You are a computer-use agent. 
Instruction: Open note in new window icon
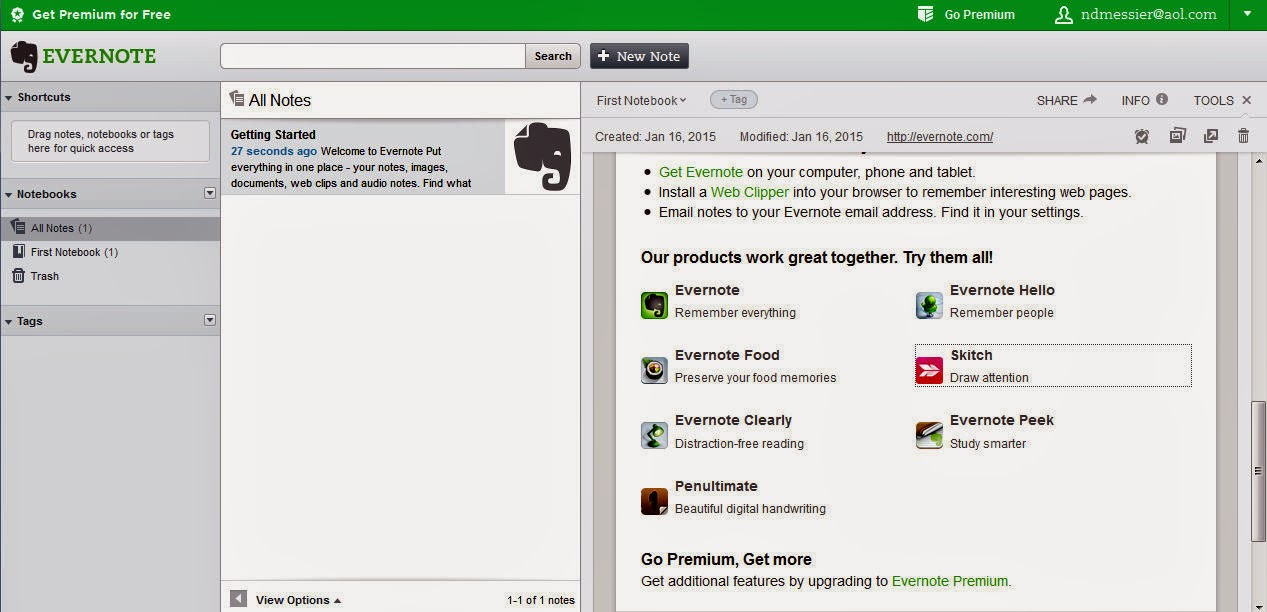[x=1211, y=136]
